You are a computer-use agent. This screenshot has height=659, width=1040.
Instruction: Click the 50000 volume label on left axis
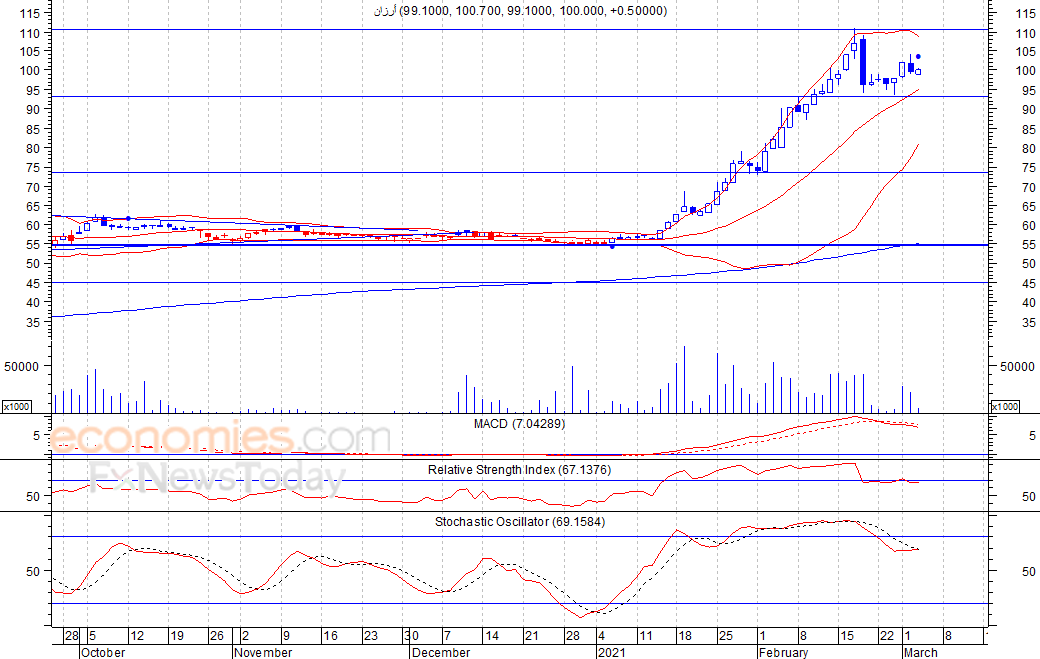22,366
